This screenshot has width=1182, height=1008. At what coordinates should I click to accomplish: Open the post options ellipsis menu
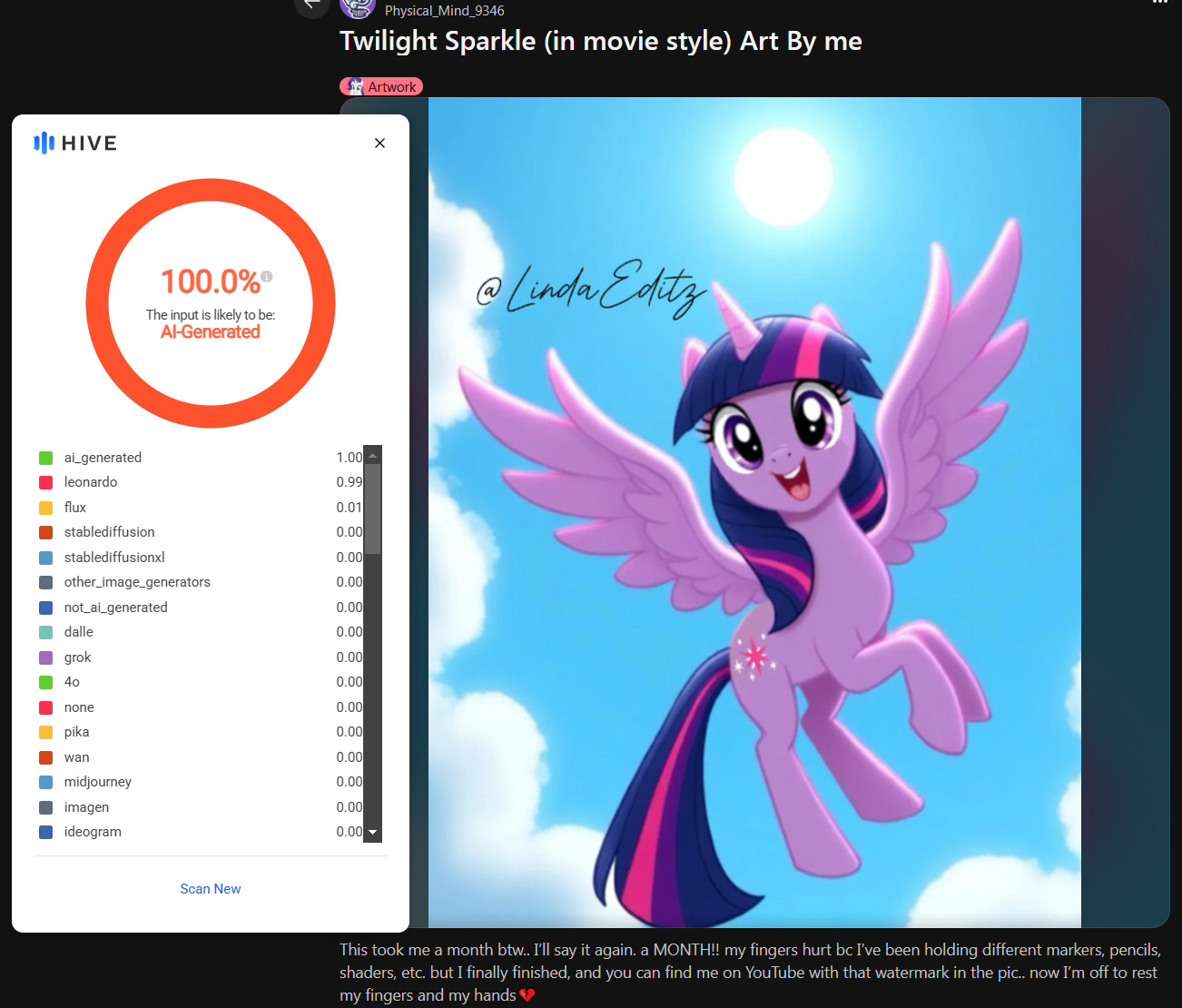coord(1159,3)
